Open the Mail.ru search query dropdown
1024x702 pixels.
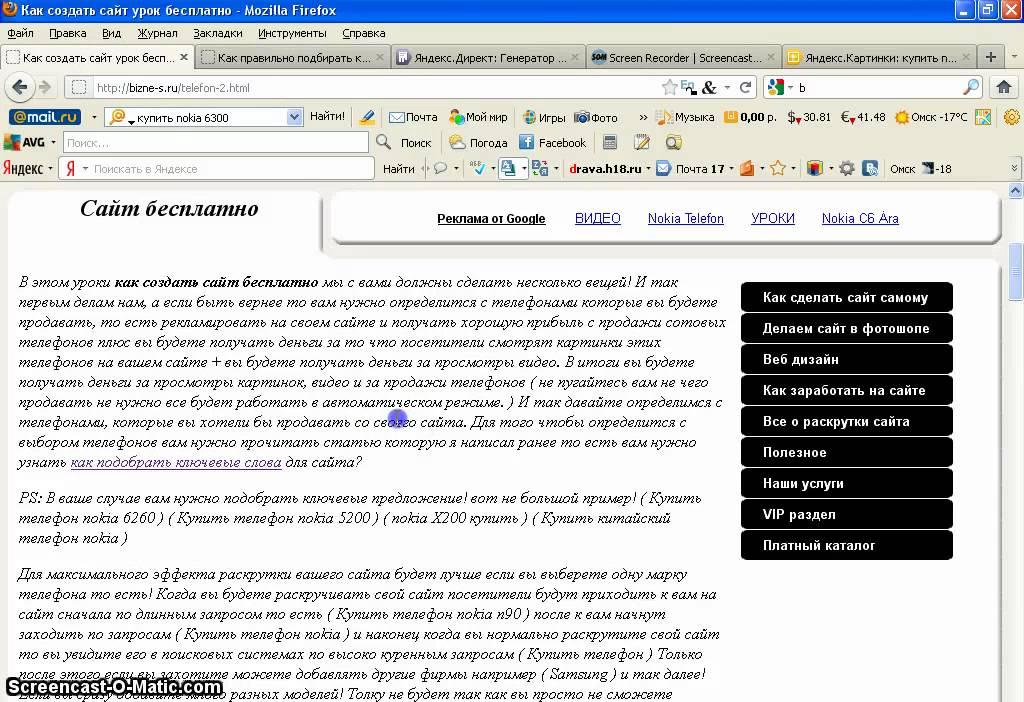(295, 117)
